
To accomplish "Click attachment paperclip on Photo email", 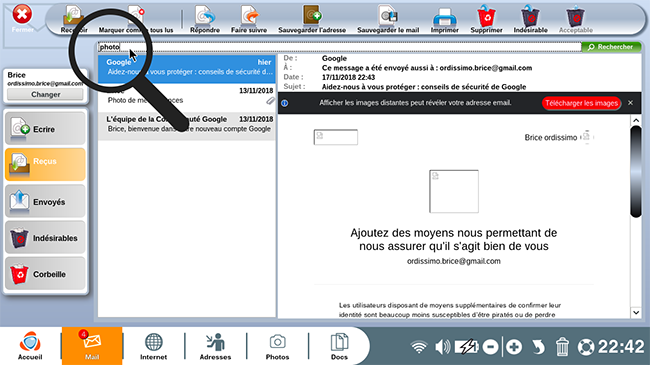I will click(270, 100).
